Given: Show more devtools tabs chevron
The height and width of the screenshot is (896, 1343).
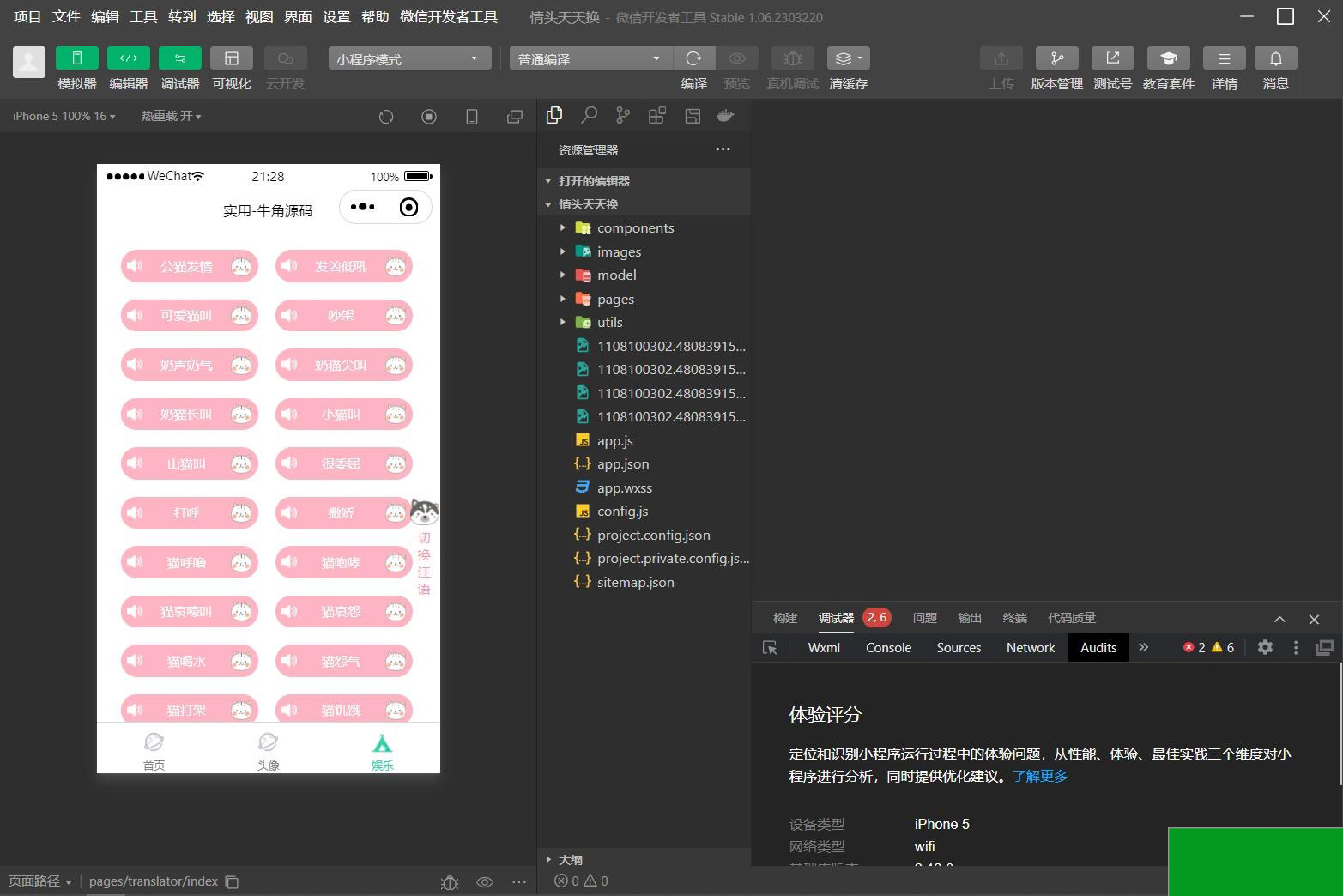Looking at the screenshot, I should coord(1143,648).
